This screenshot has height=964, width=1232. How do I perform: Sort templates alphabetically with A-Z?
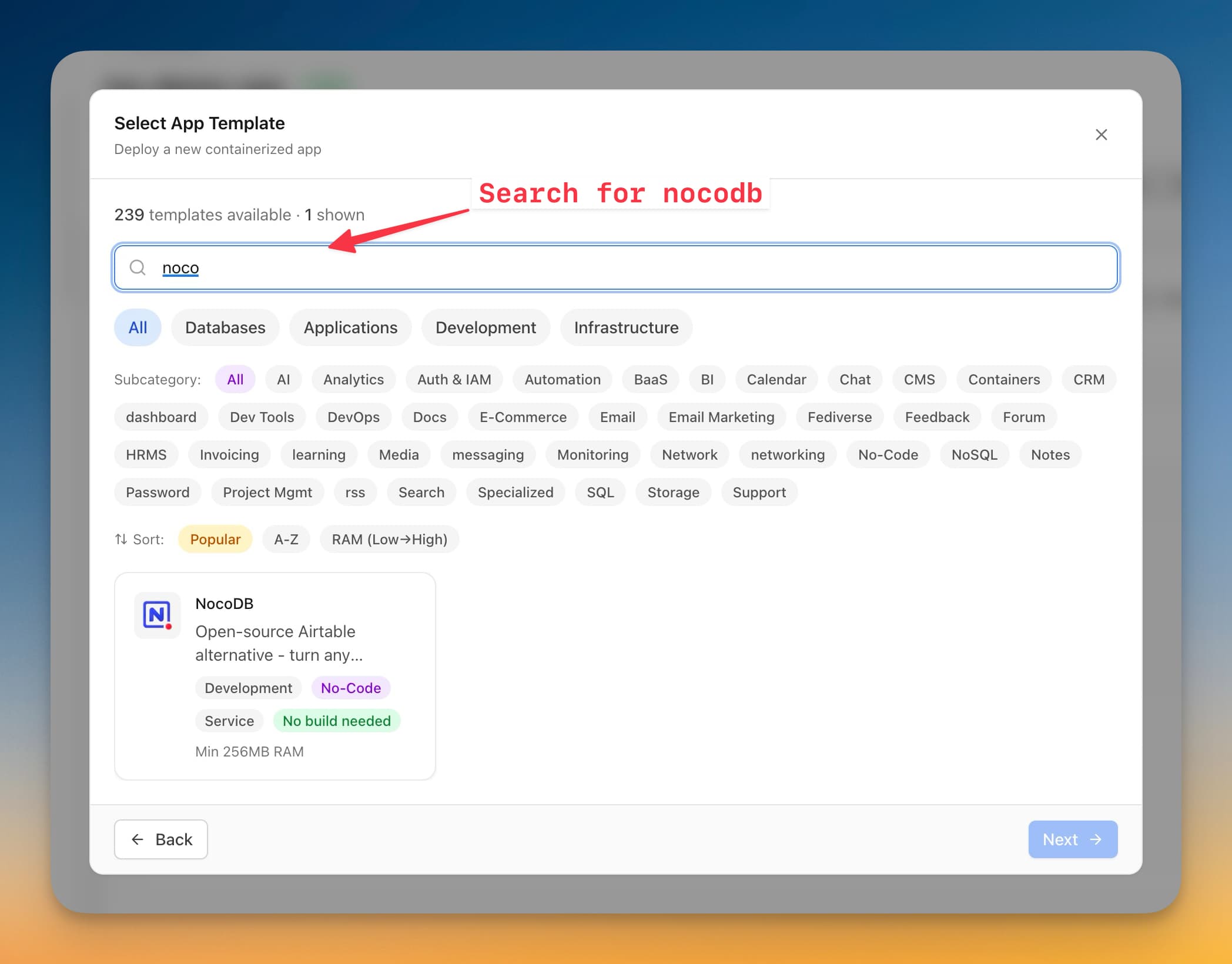(x=286, y=539)
